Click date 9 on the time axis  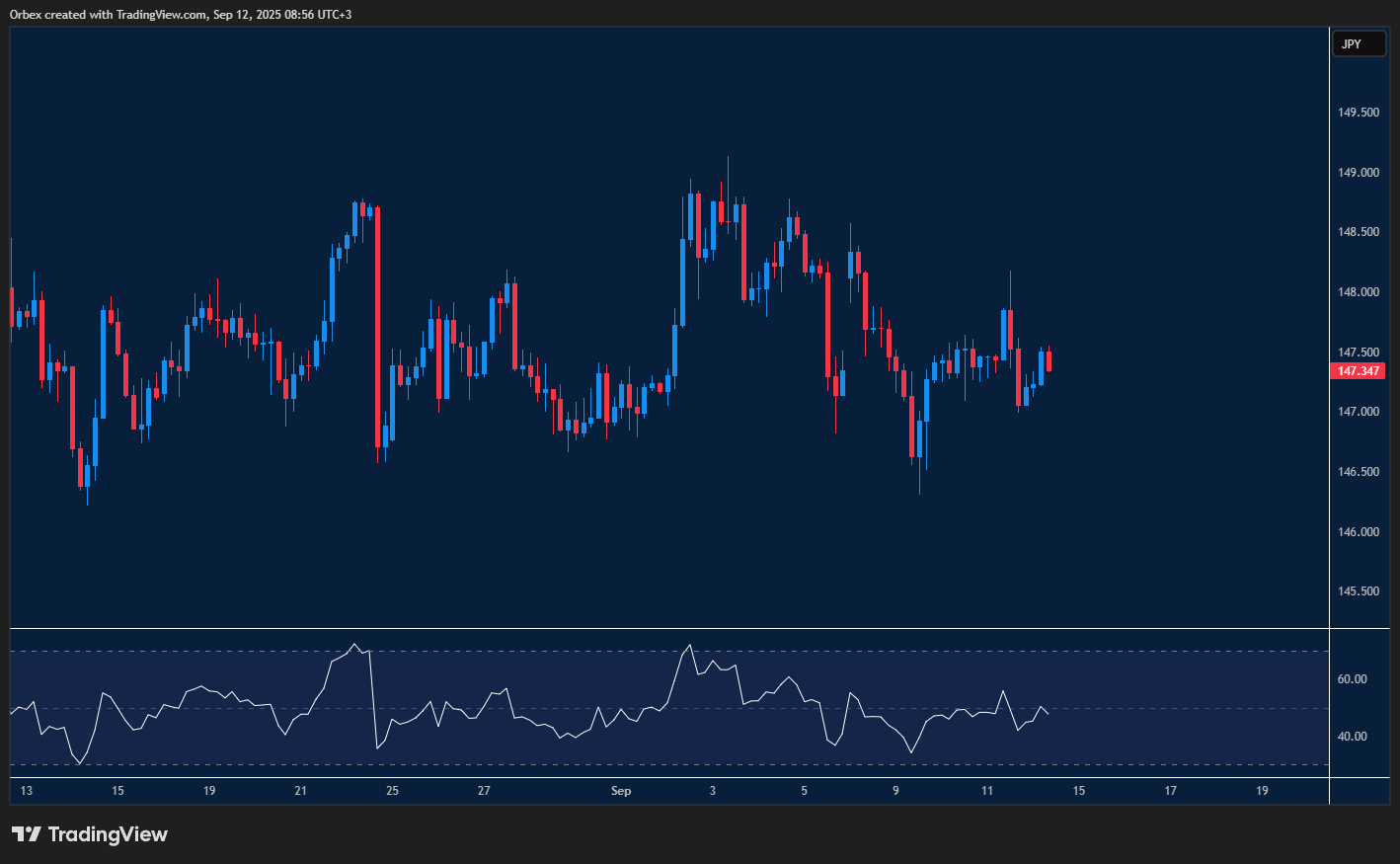click(x=896, y=791)
